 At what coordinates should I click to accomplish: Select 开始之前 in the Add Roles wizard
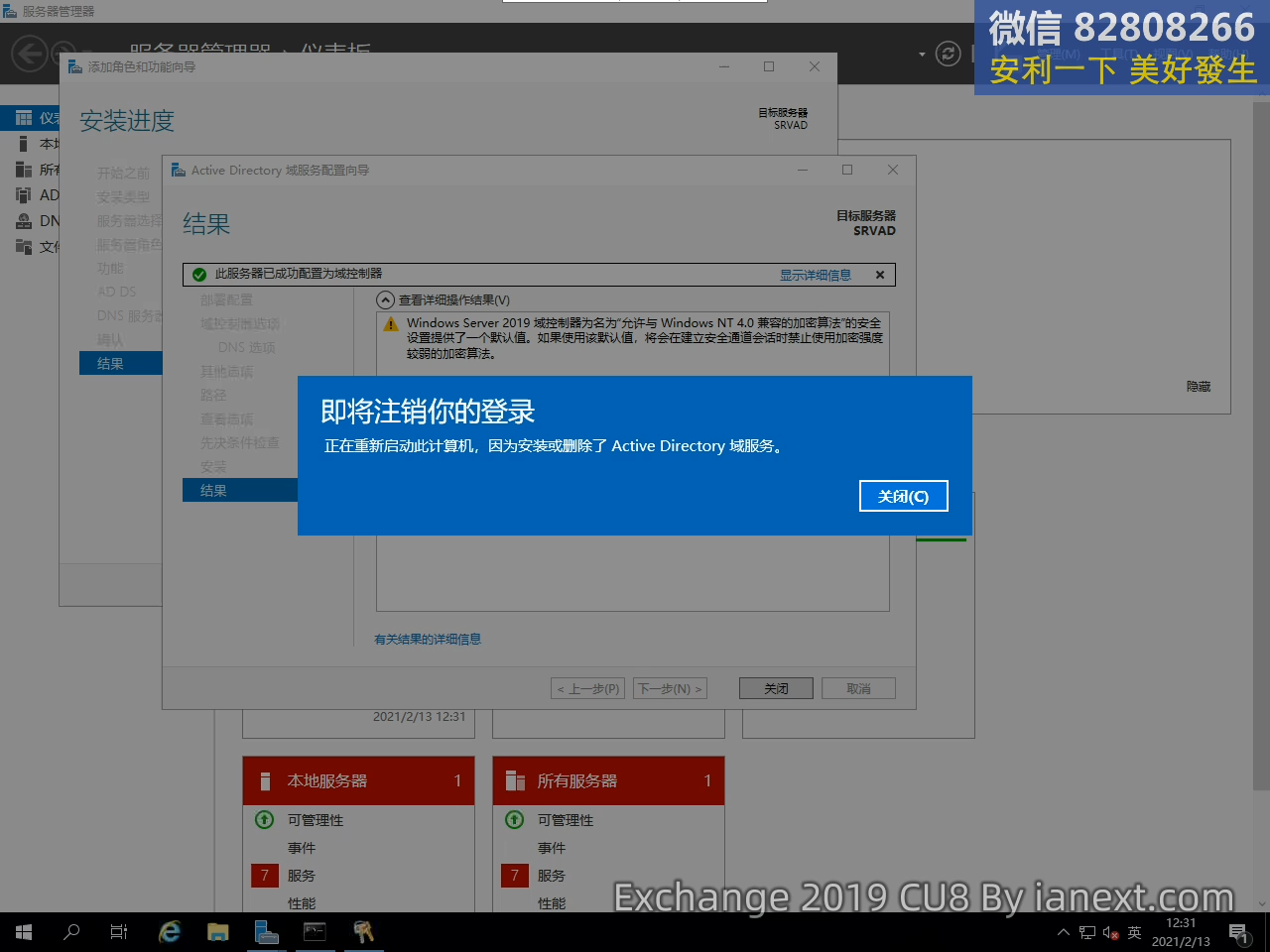(123, 173)
